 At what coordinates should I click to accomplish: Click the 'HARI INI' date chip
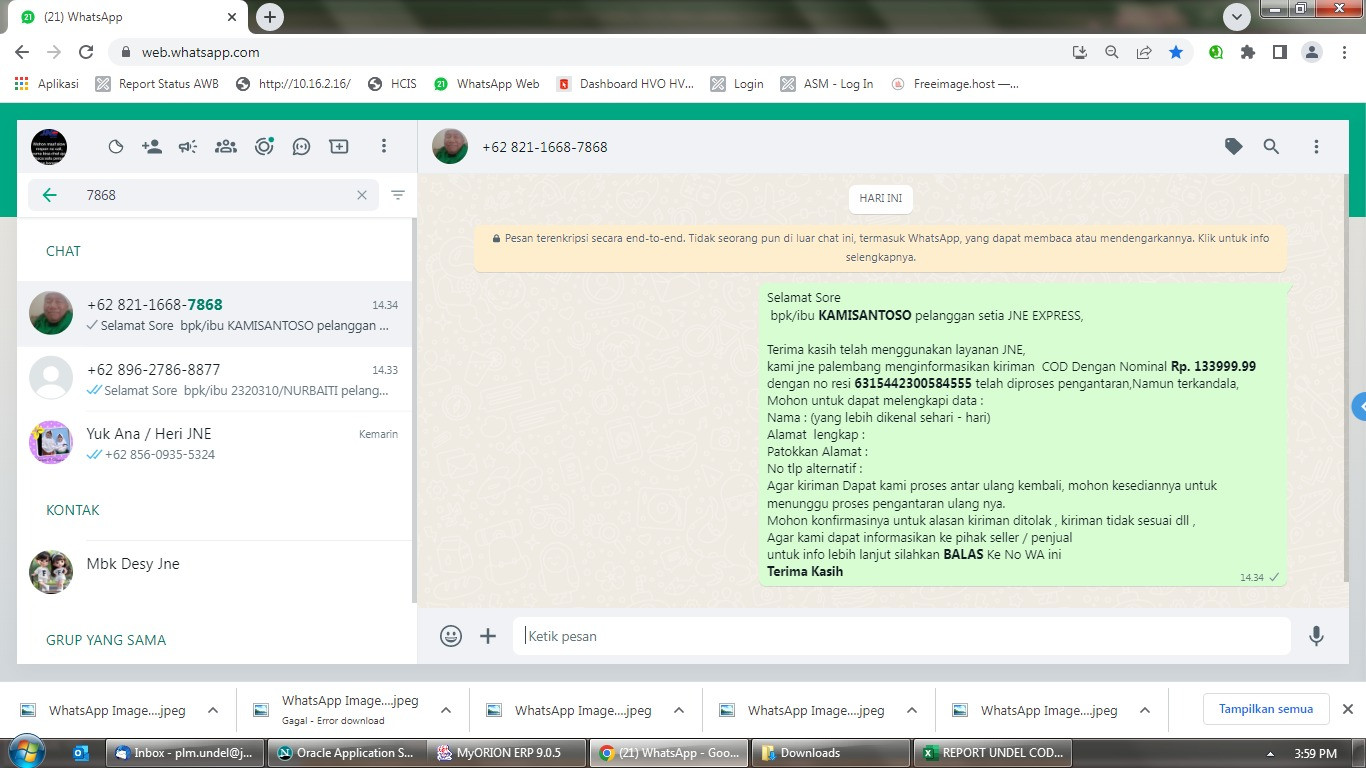[x=881, y=198]
